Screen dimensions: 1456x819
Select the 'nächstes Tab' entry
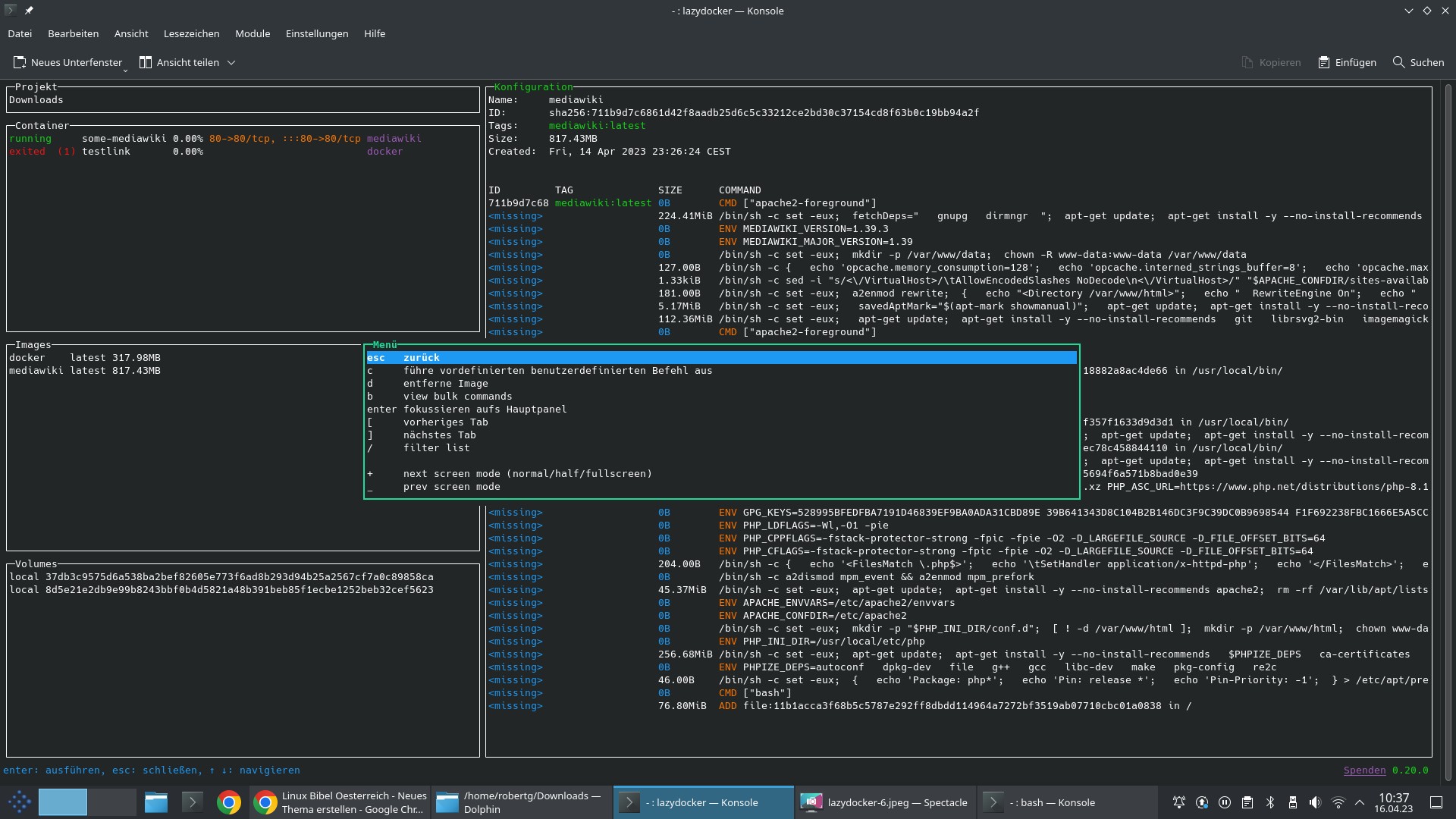click(721, 435)
